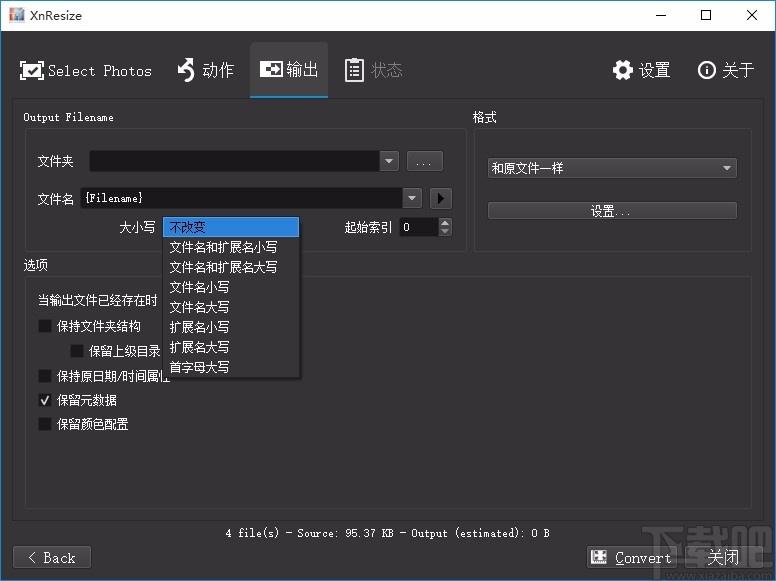Viewport: 776px width, 581px height.
Task: Open 设置 with the gear icon
Action: point(641,70)
